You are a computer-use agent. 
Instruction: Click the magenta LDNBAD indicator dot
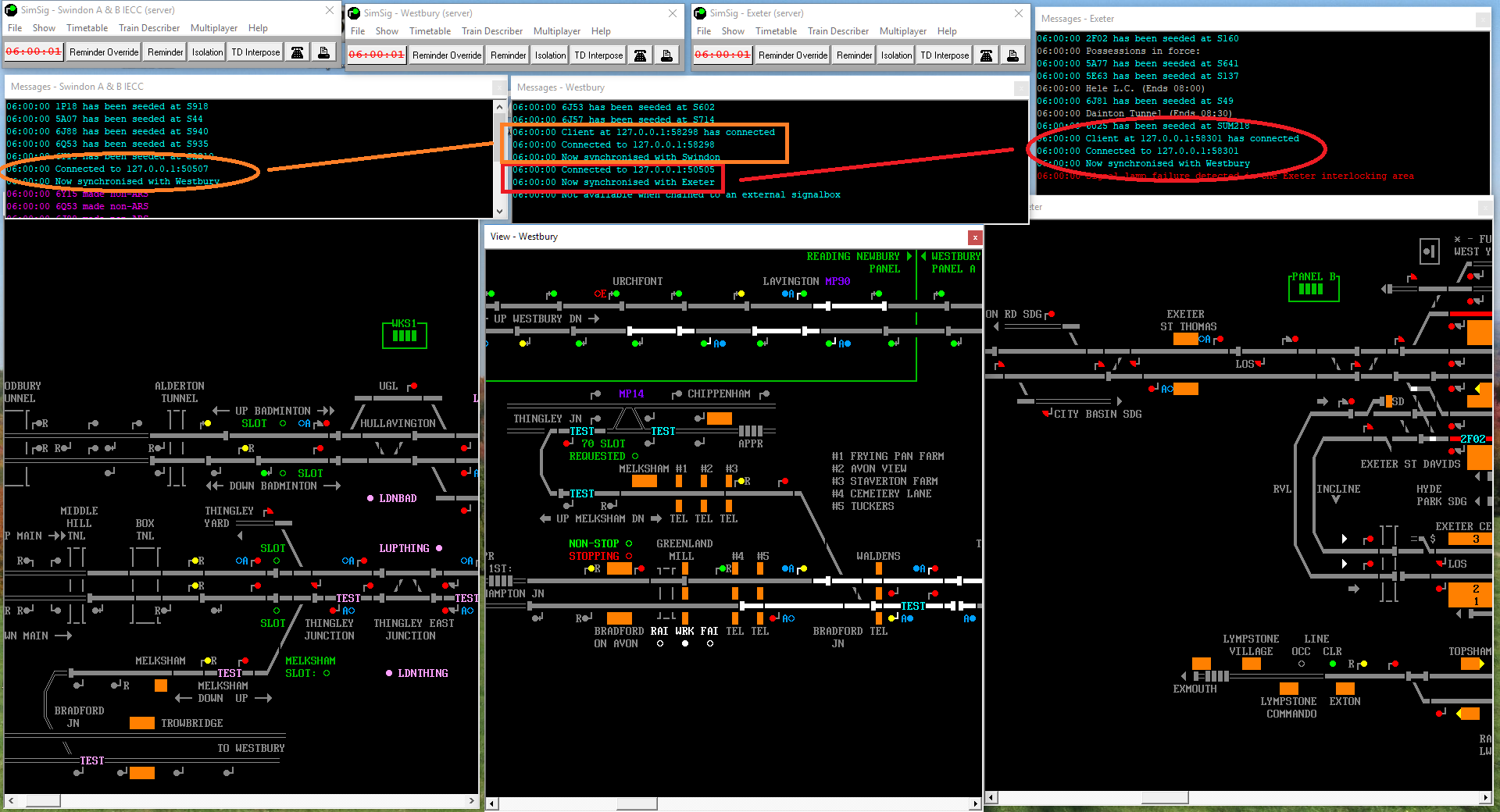(x=370, y=498)
